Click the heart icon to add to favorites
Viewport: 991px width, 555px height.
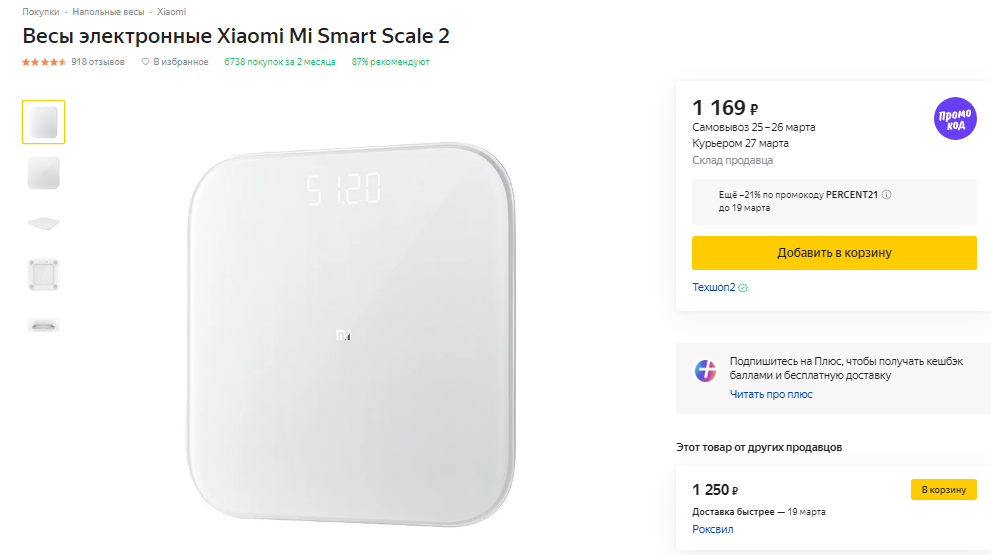click(x=145, y=62)
